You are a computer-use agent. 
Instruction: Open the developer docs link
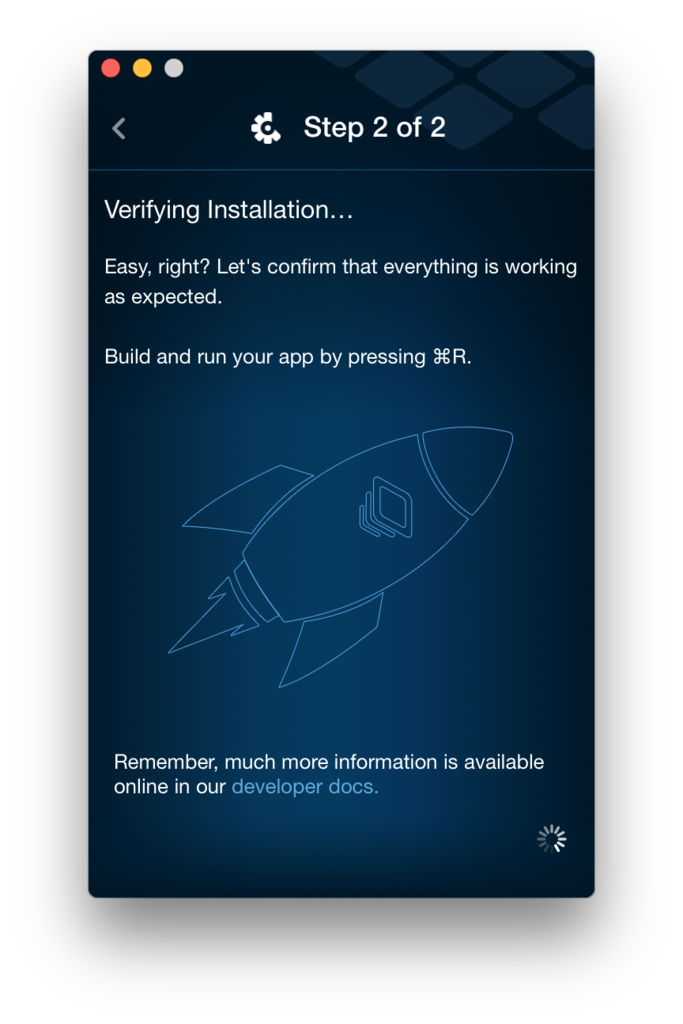305,786
